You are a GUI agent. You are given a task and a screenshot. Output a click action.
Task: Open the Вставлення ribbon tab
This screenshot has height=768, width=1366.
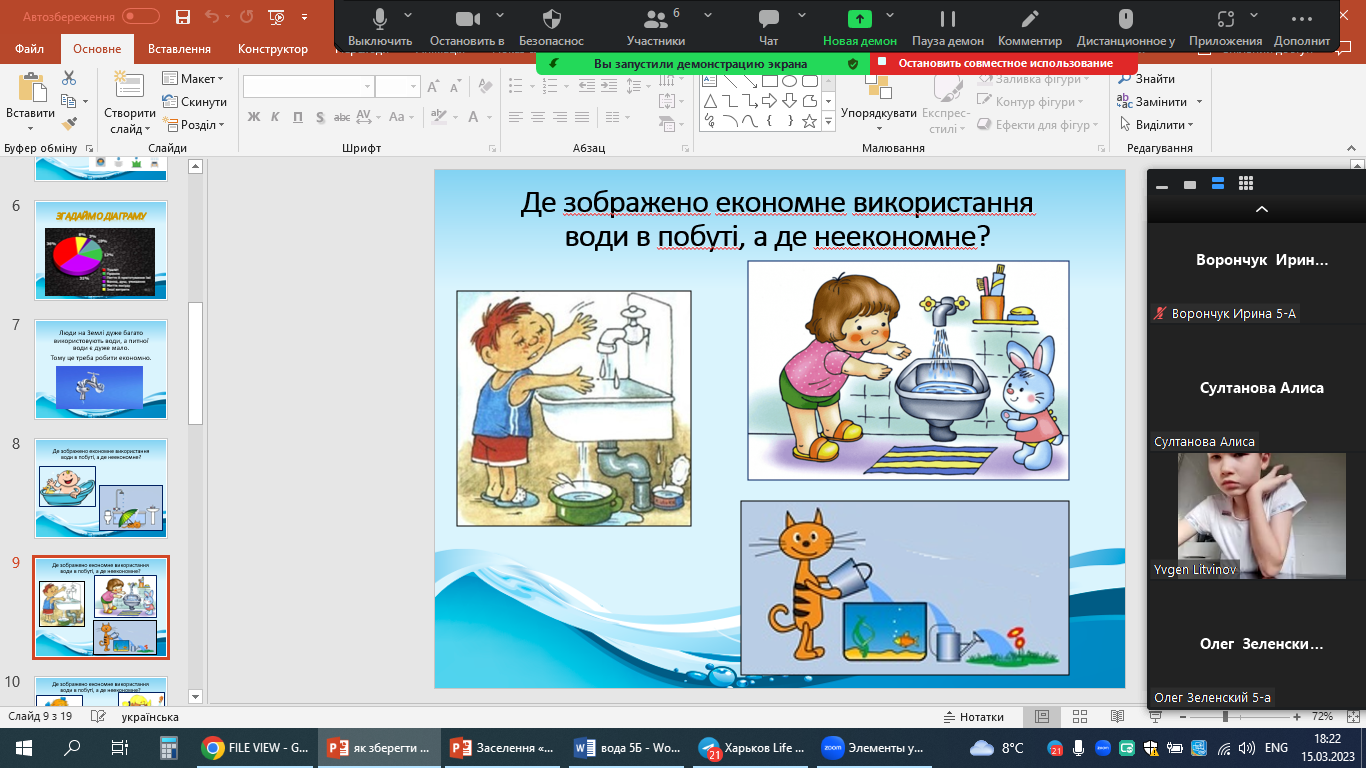[179, 49]
